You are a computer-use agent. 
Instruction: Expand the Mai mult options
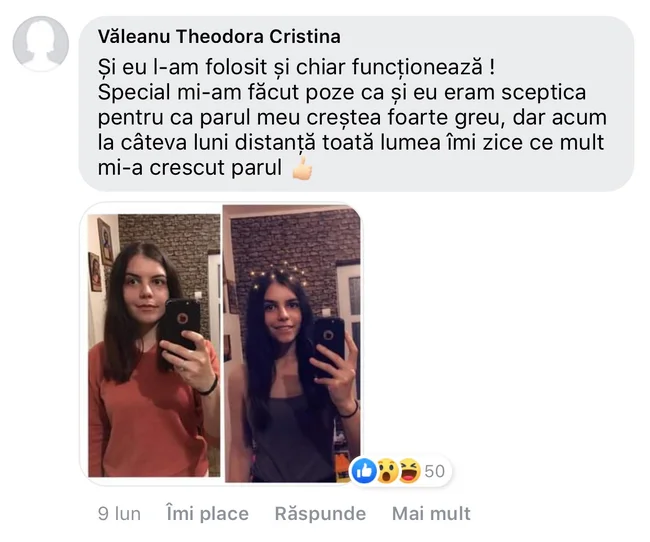(431, 514)
